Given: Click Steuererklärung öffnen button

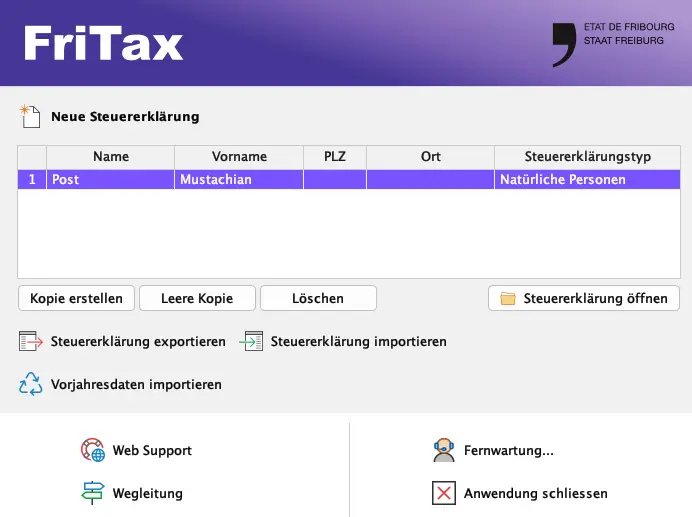Looking at the screenshot, I should [583, 298].
